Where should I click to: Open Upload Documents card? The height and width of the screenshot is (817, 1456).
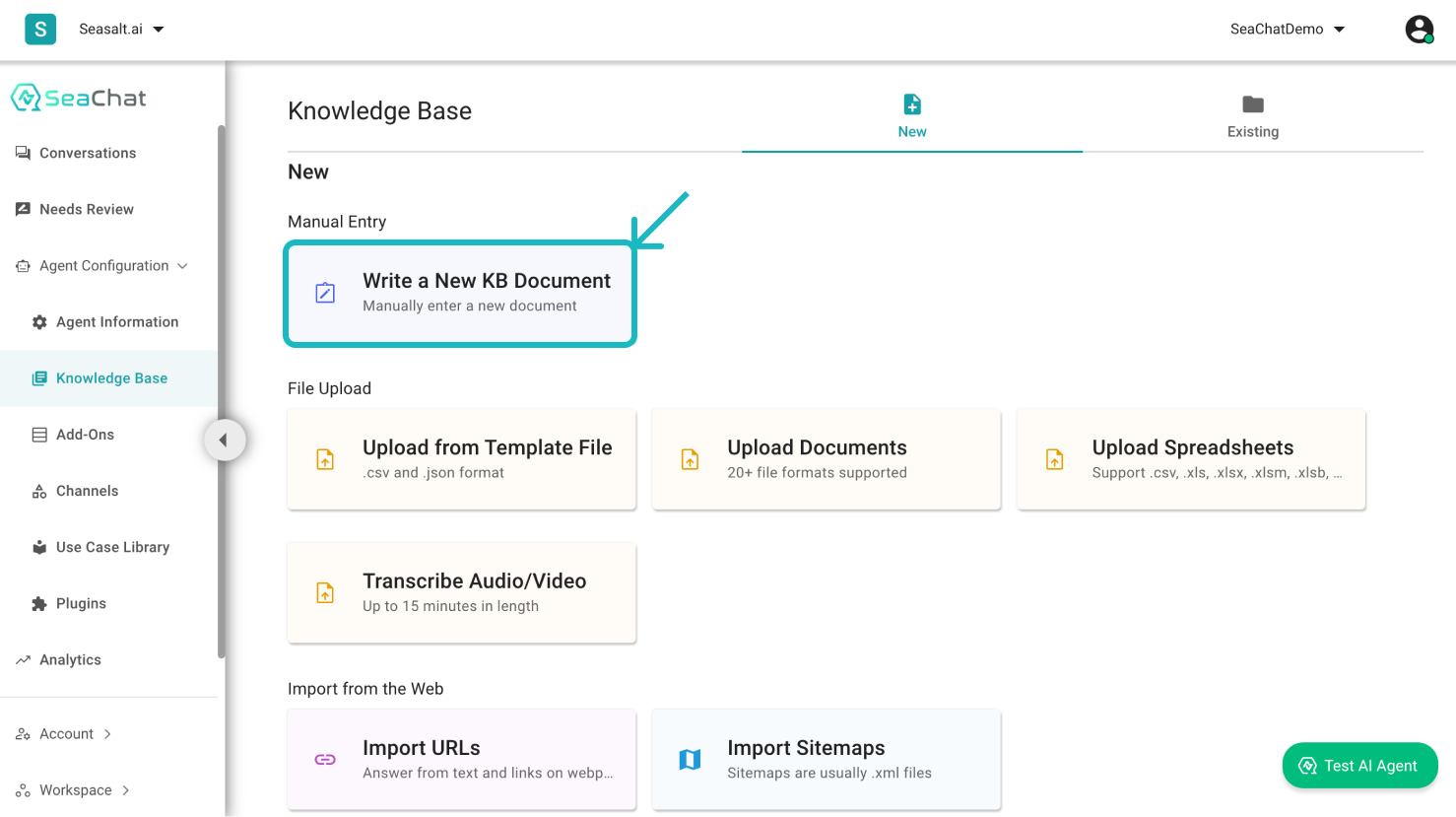tap(827, 459)
